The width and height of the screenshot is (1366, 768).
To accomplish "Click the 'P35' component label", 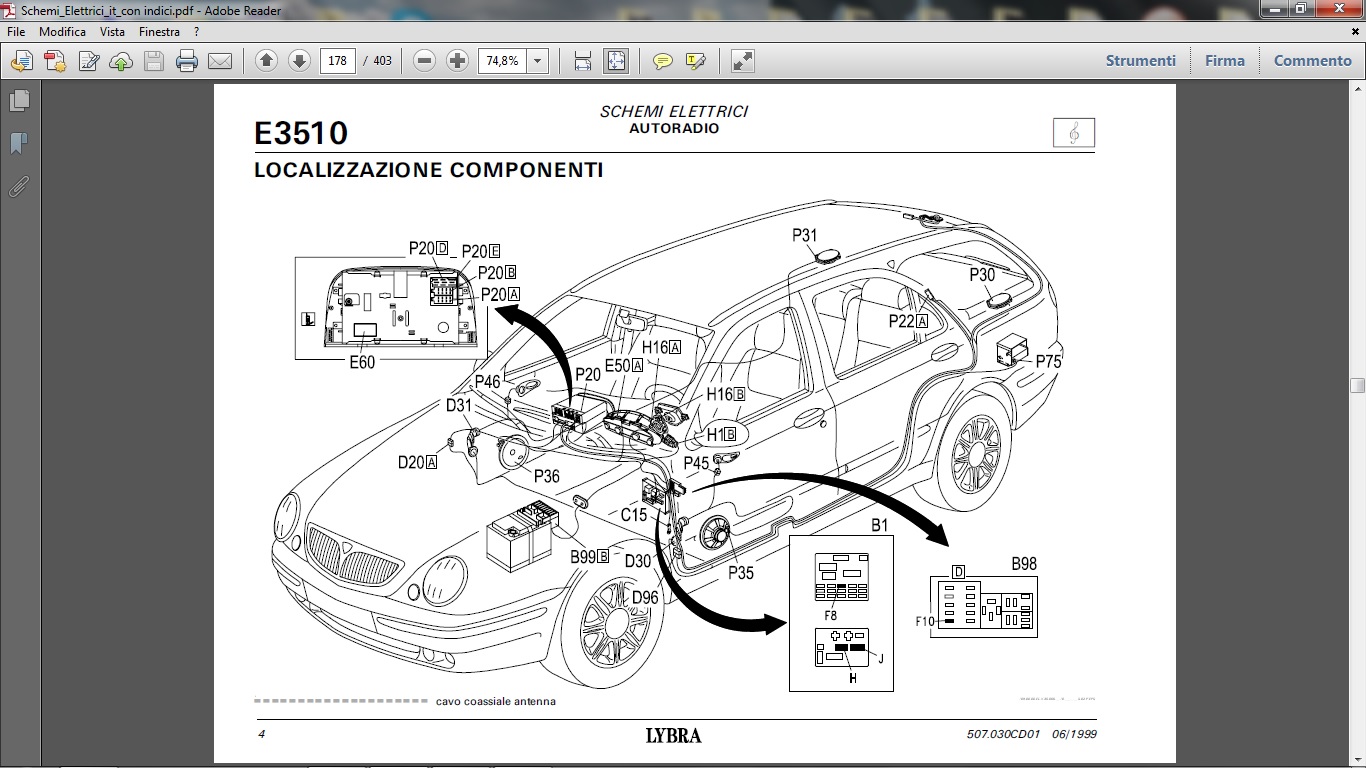I will coord(741,573).
